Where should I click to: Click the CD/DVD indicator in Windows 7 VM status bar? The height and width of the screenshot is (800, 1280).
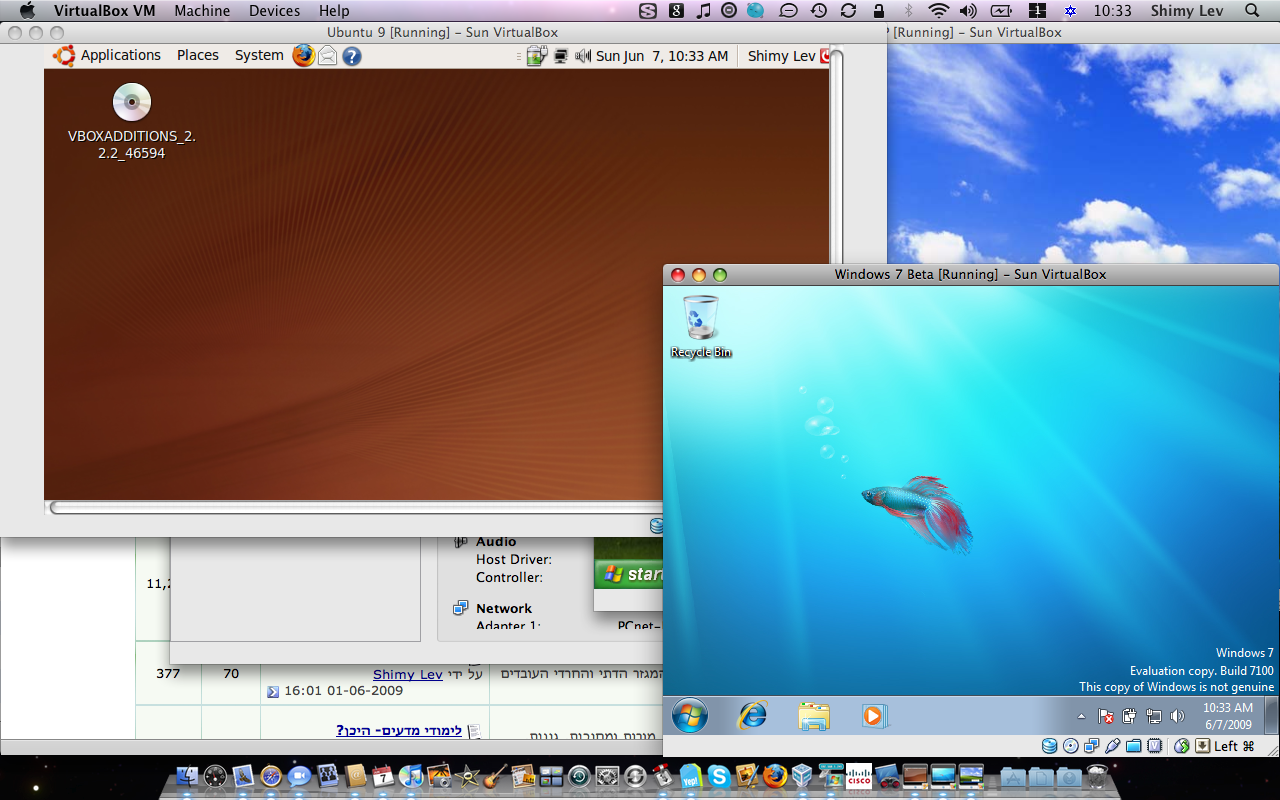tap(1071, 746)
